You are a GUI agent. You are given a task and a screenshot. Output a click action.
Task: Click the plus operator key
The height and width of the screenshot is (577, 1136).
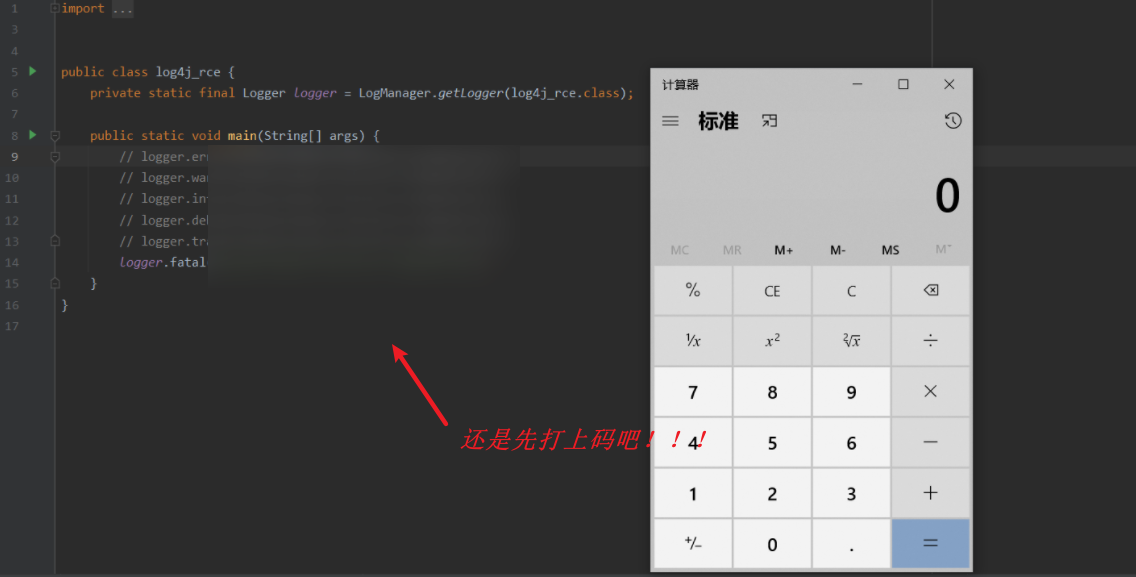931,493
